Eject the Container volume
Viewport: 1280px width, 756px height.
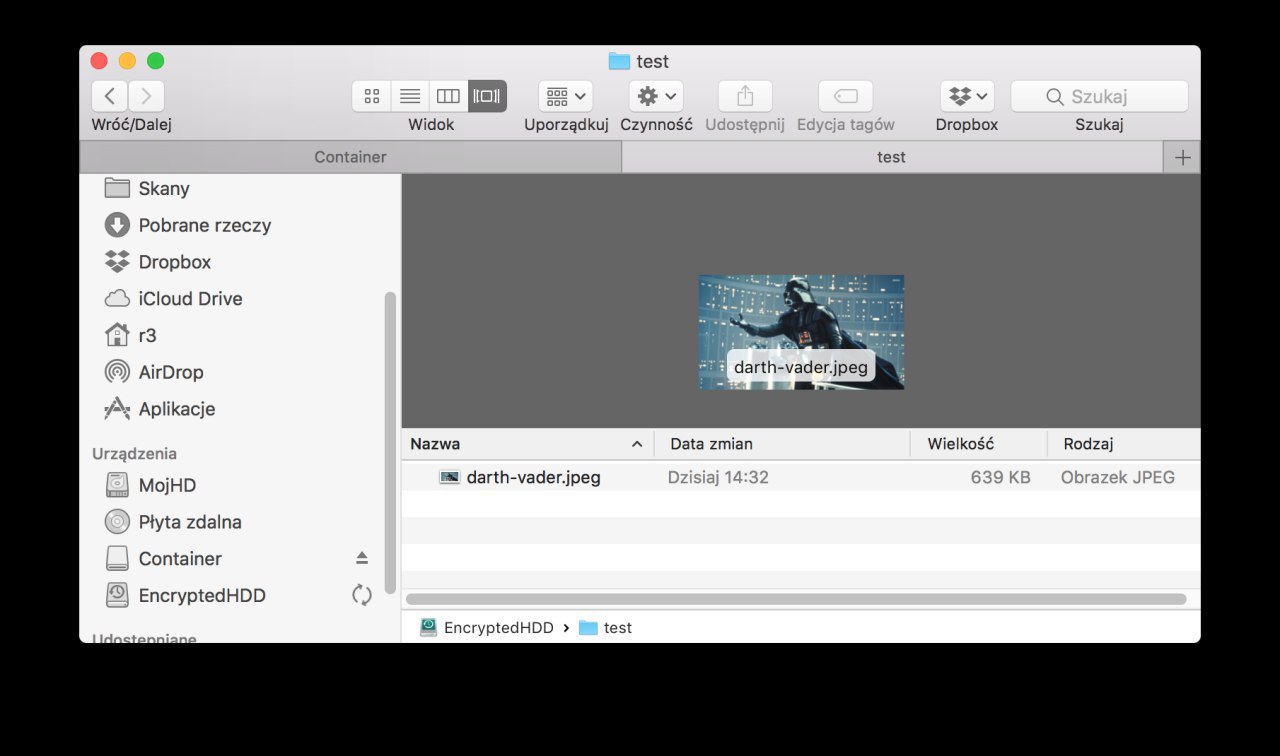(362, 558)
